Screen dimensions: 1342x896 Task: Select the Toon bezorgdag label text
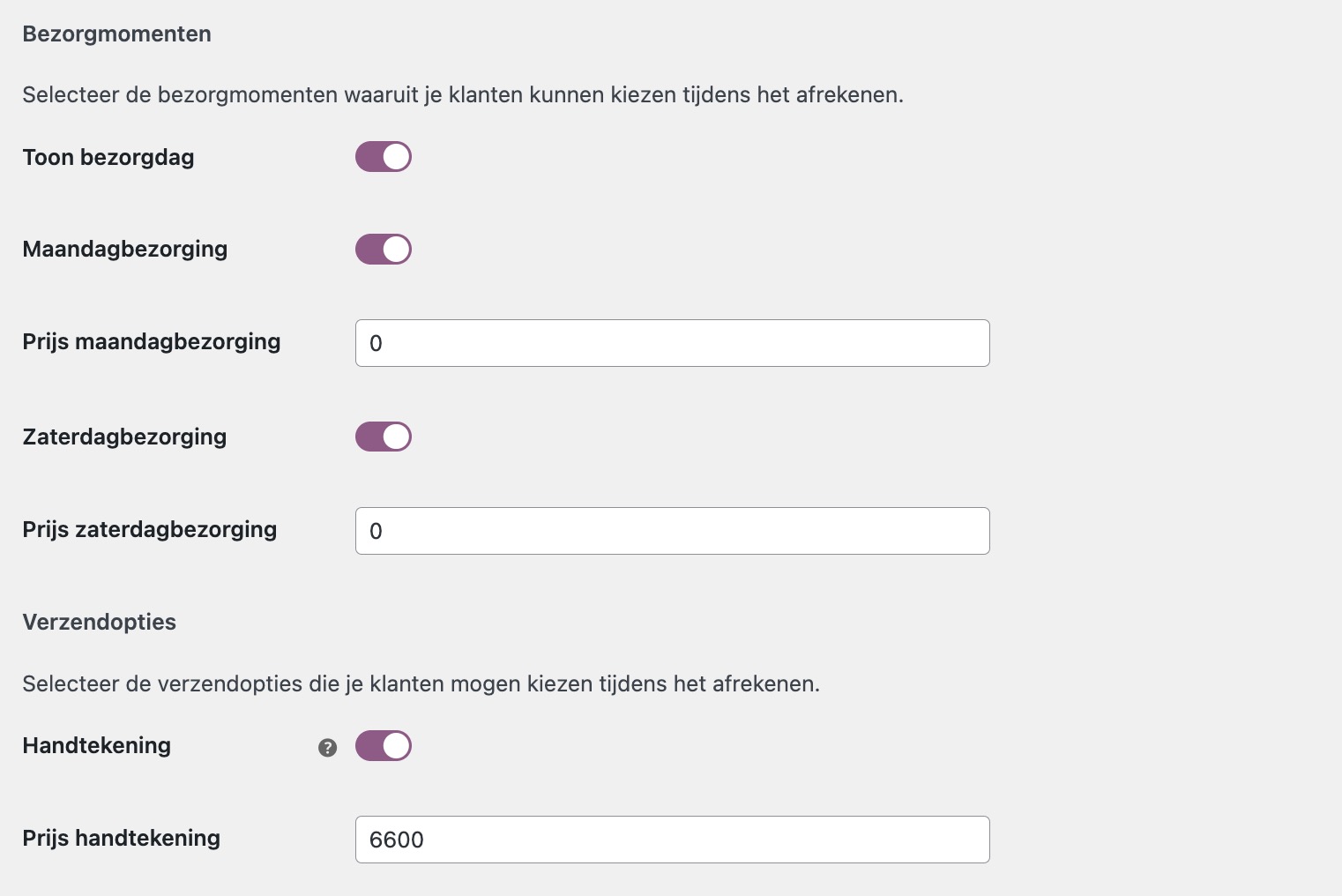point(108,157)
